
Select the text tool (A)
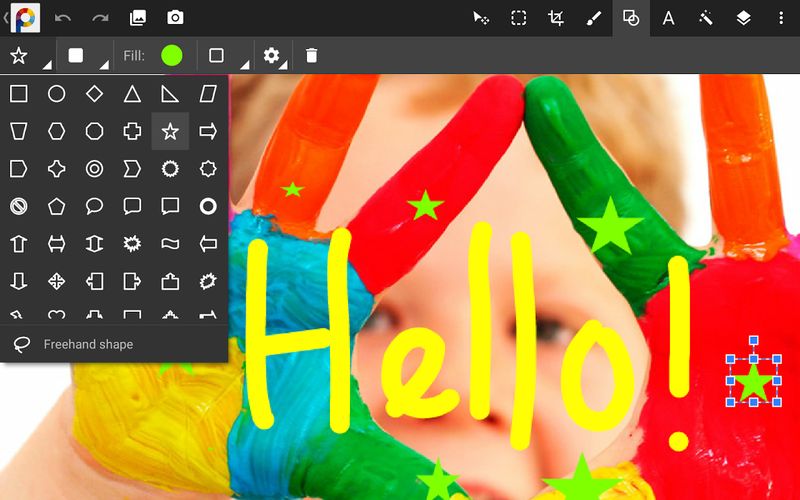click(x=668, y=18)
